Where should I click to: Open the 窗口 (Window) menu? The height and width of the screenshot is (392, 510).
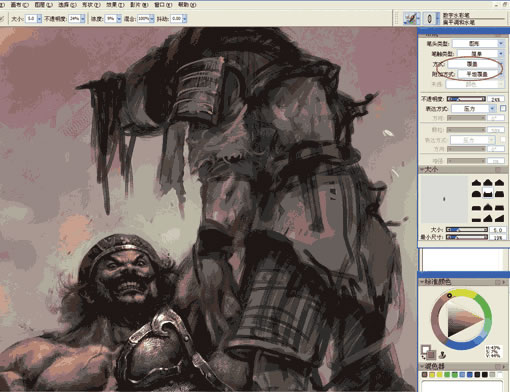[x=163, y=5]
